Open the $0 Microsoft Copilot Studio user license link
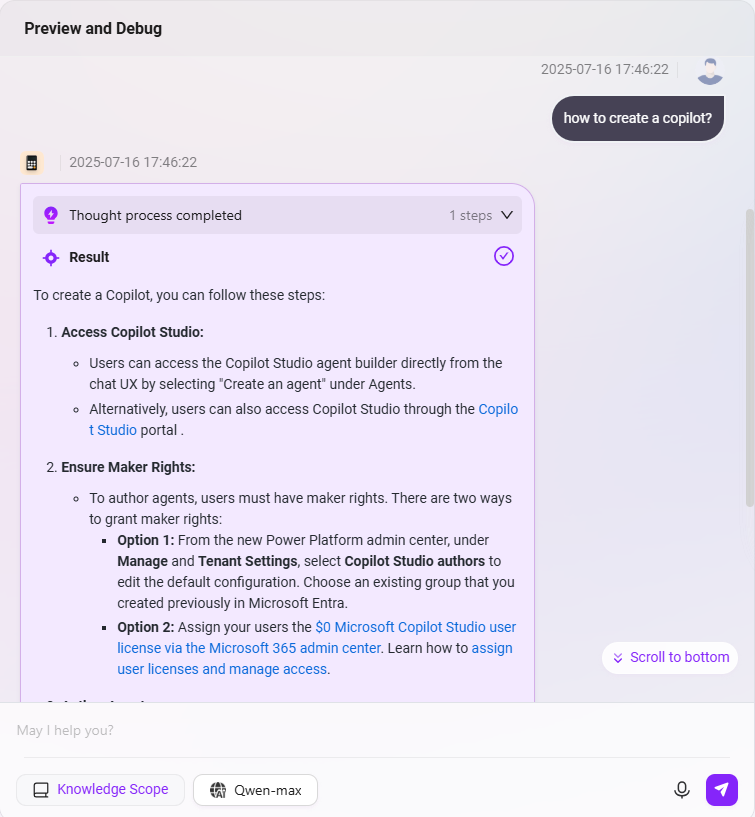The width and height of the screenshot is (755, 817). (317, 638)
